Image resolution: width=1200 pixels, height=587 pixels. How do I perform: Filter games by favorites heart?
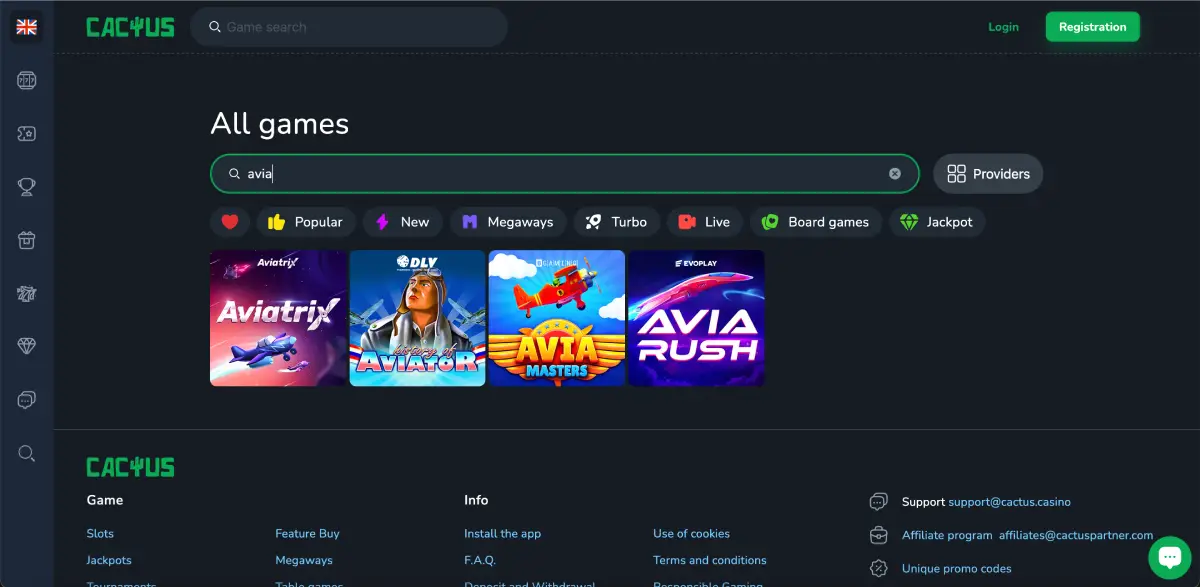(x=230, y=222)
